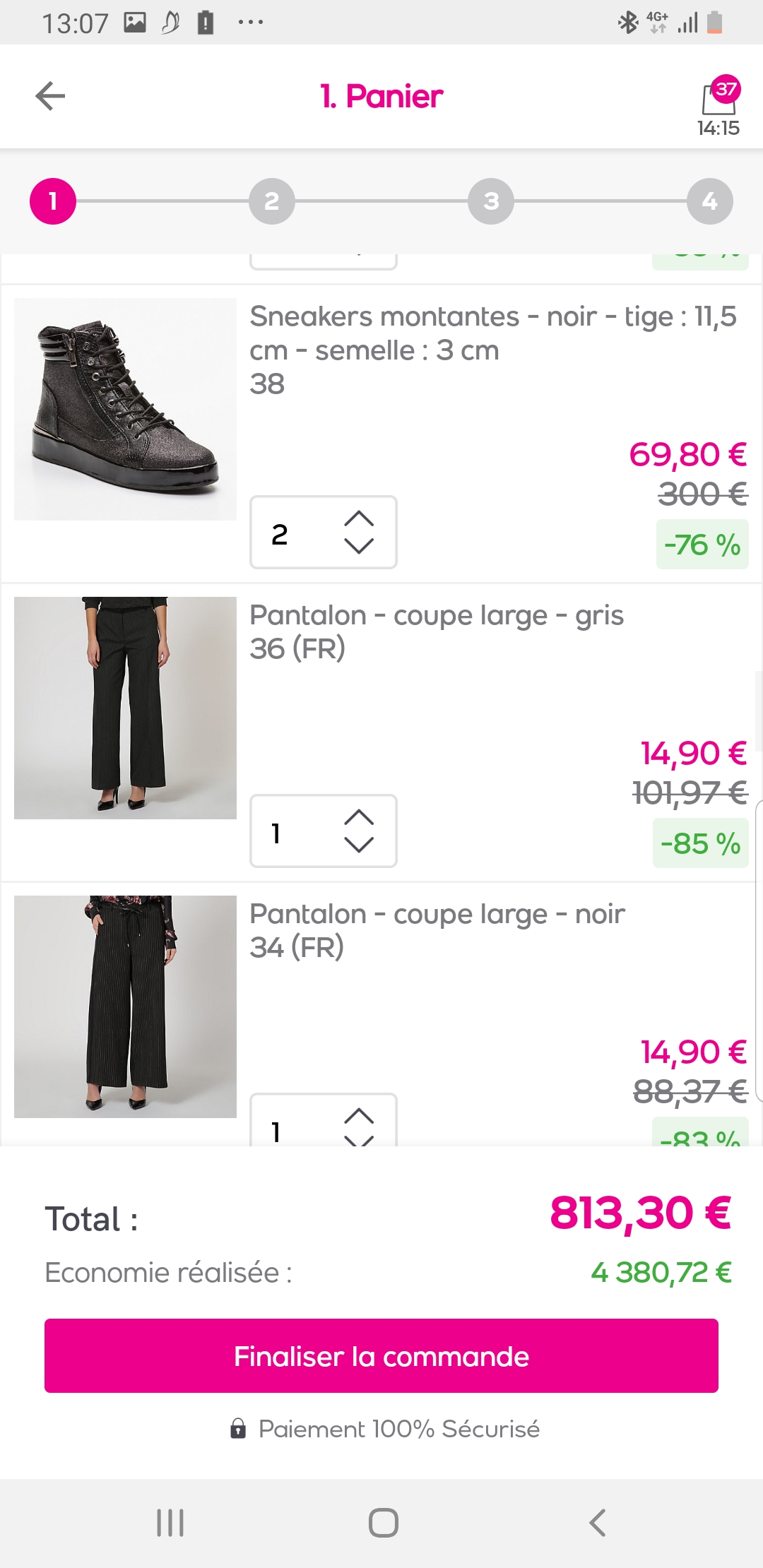Screen dimensions: 763x1568
Task: Increase quantity of the noir Pantalon
Action: 359,1116
